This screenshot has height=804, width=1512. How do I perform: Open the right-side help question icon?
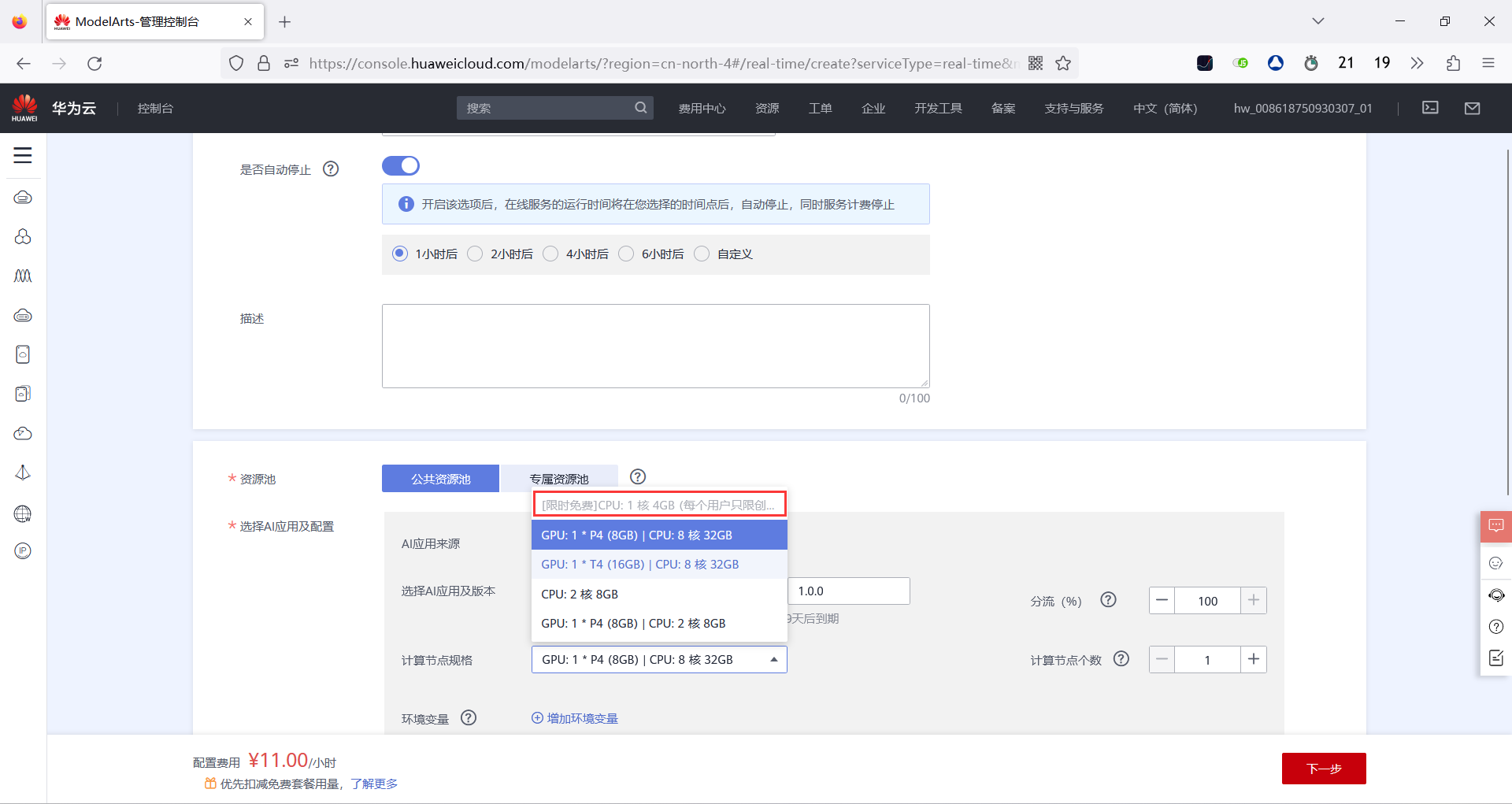tap(1496, 627)
